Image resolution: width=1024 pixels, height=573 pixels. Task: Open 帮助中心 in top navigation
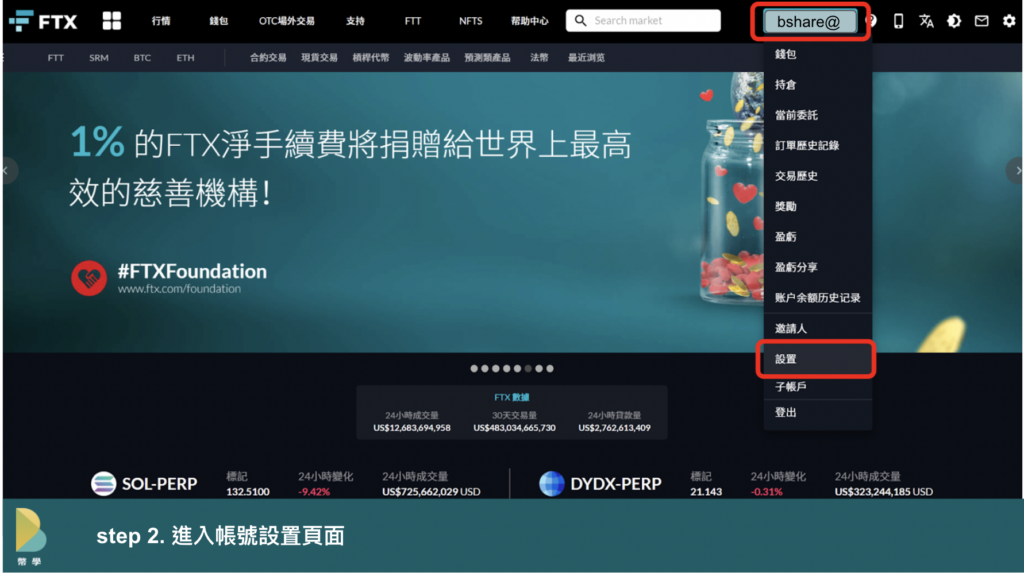pos(530,21)
